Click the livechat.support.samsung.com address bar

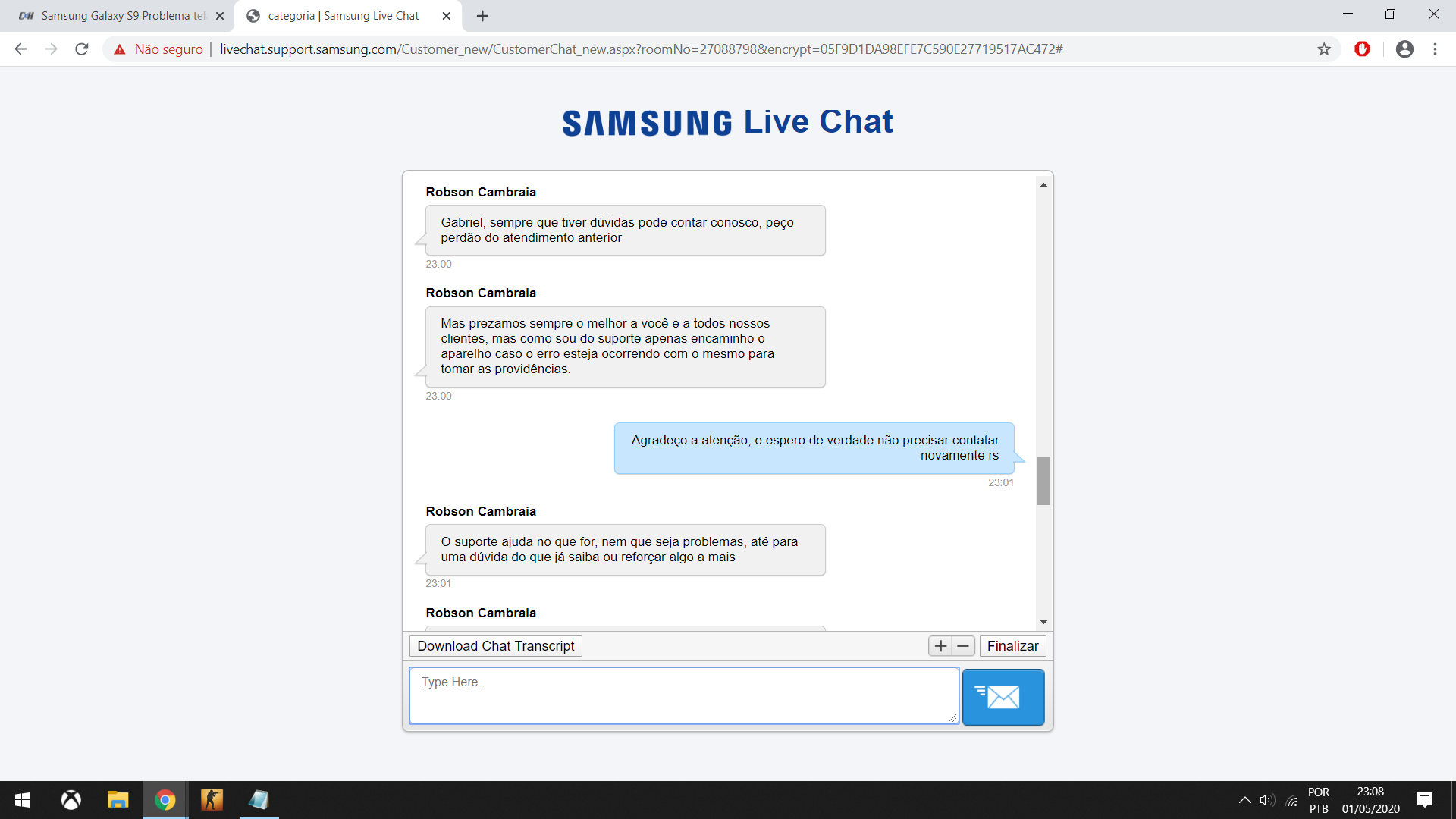pyautogui.click(x=641, y=49)
